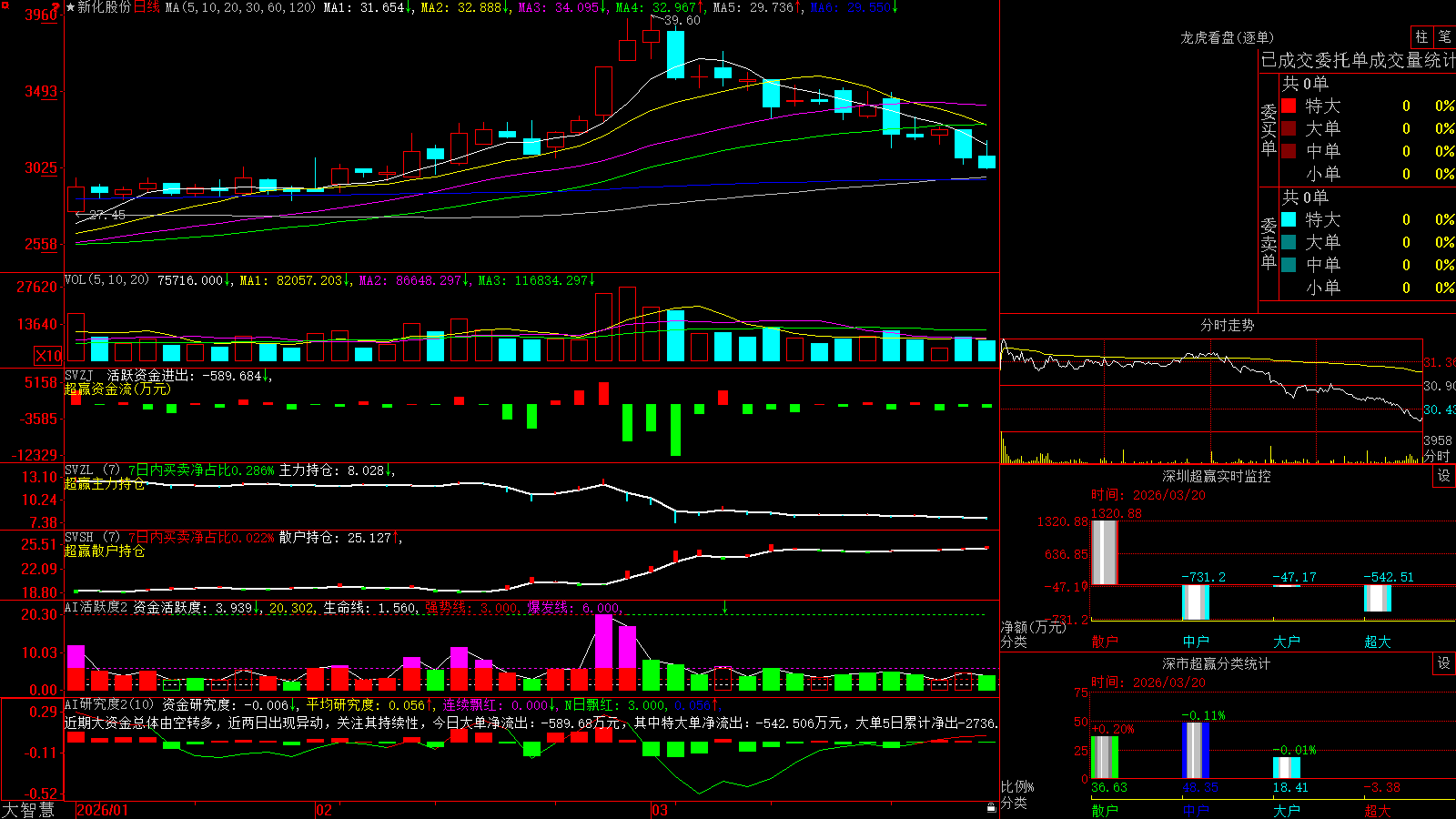Click the 委买单 section label
Screen dimensions: 1456x819
tap(1269, 129)
